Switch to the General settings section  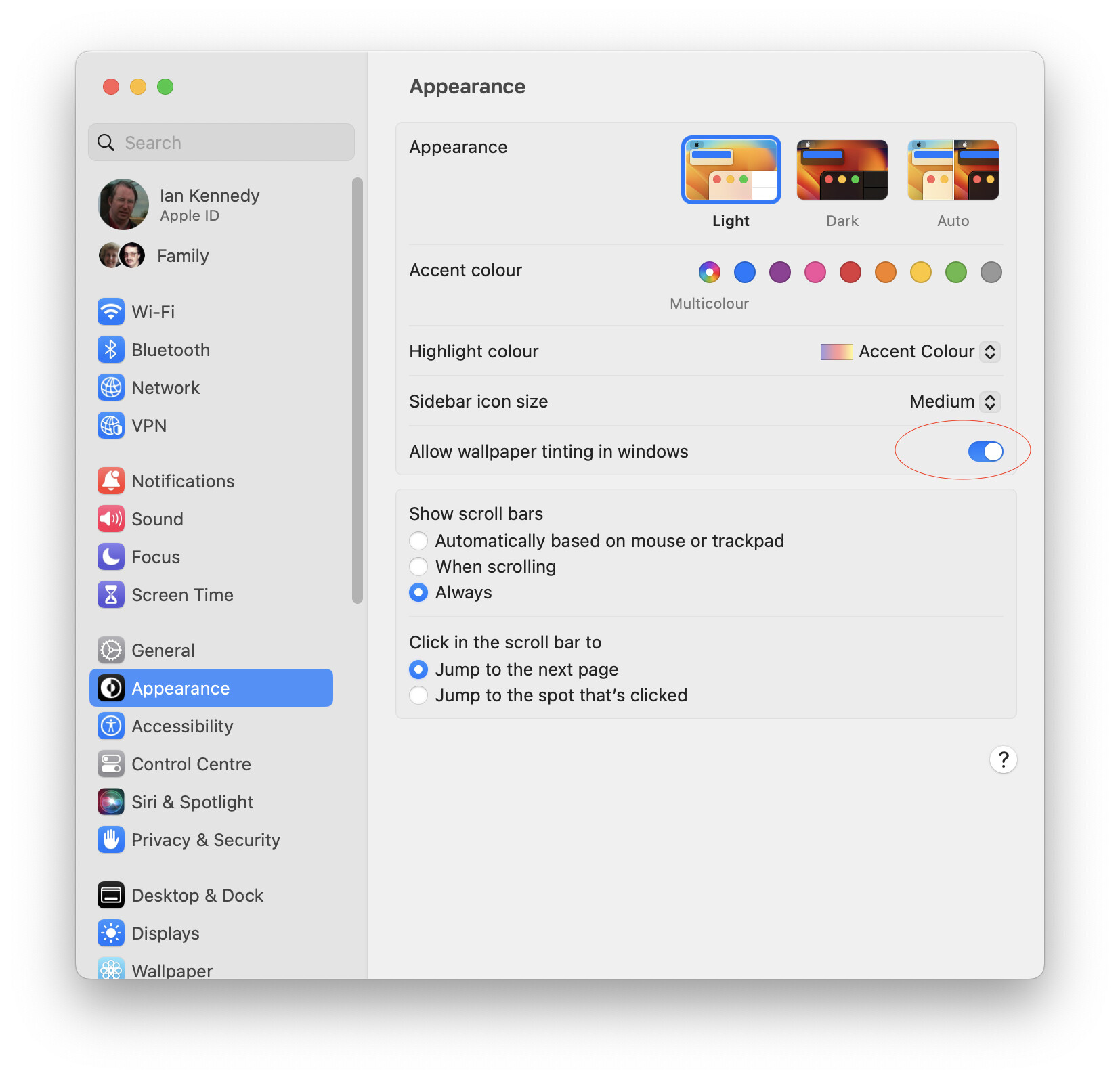tap(163, 650)
